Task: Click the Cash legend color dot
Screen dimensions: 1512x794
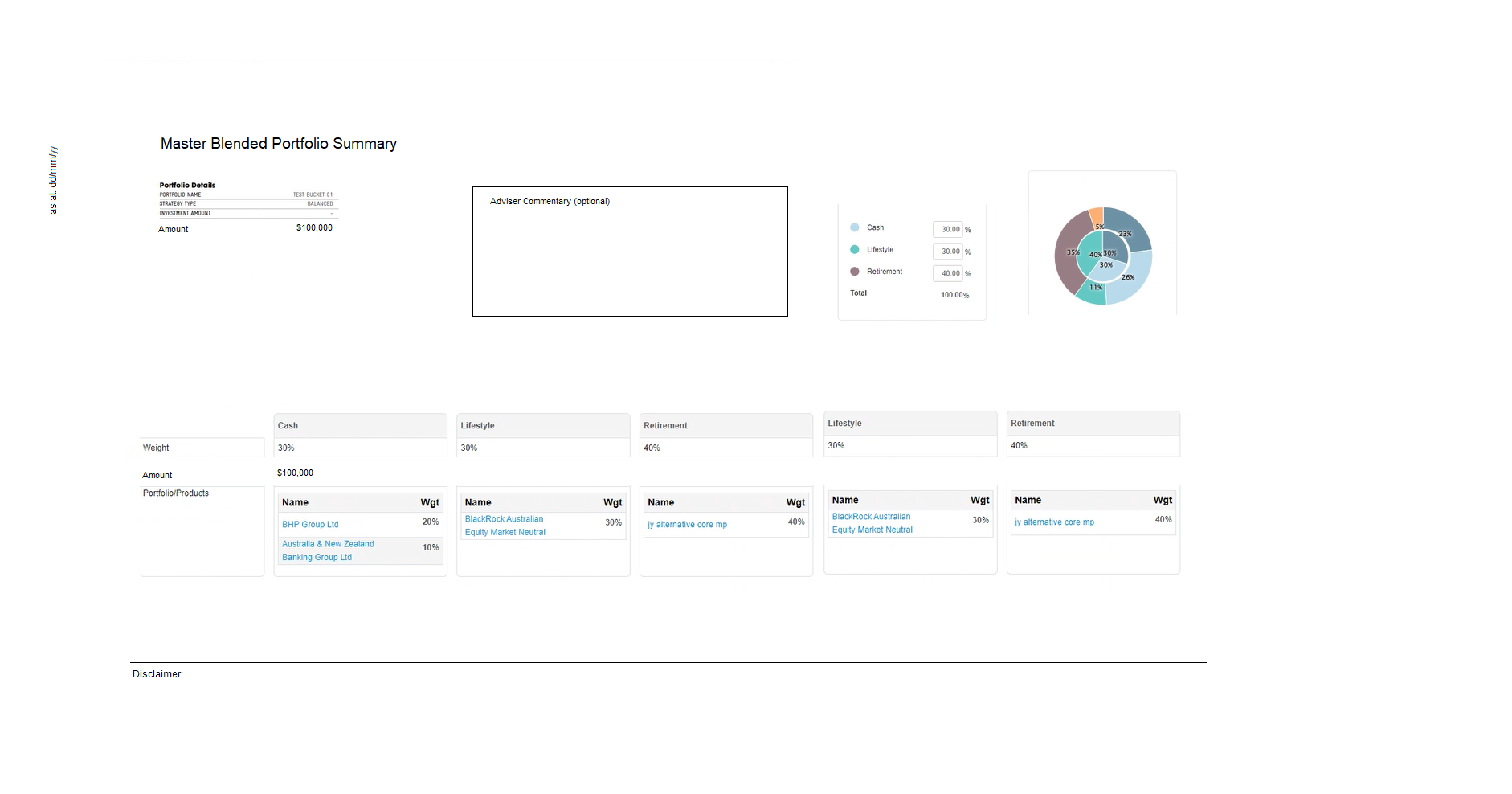Action: (855, 227)
